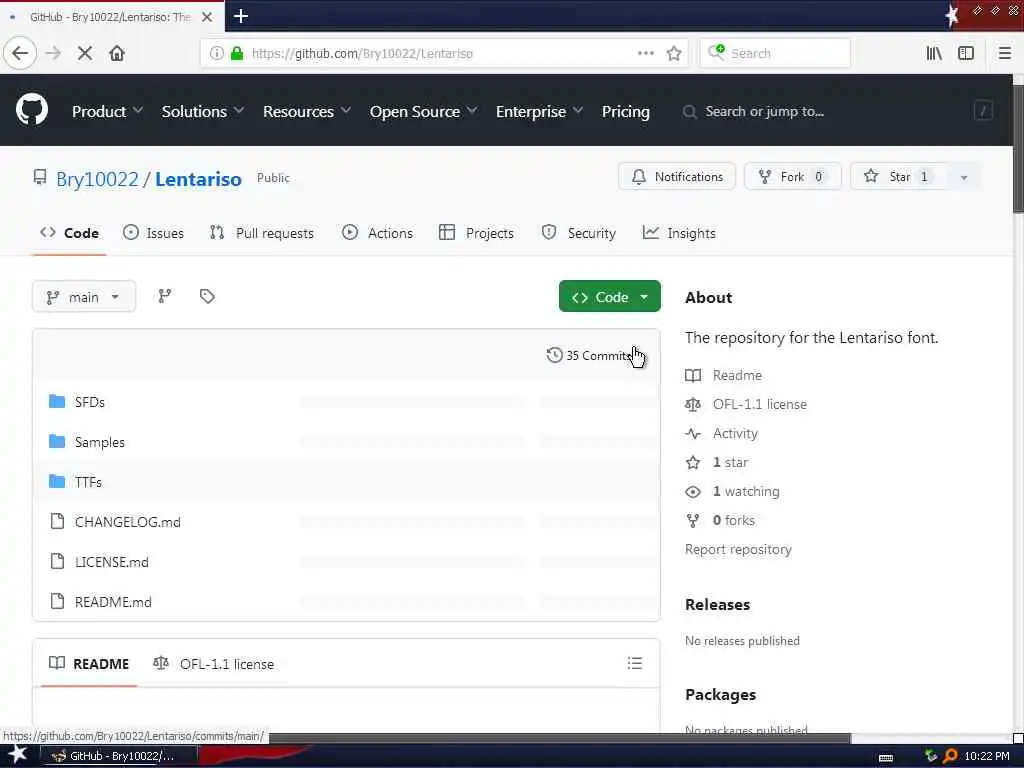View the 35 Commits history
This screenshot has height=768, width=1024.
(591, 355)
